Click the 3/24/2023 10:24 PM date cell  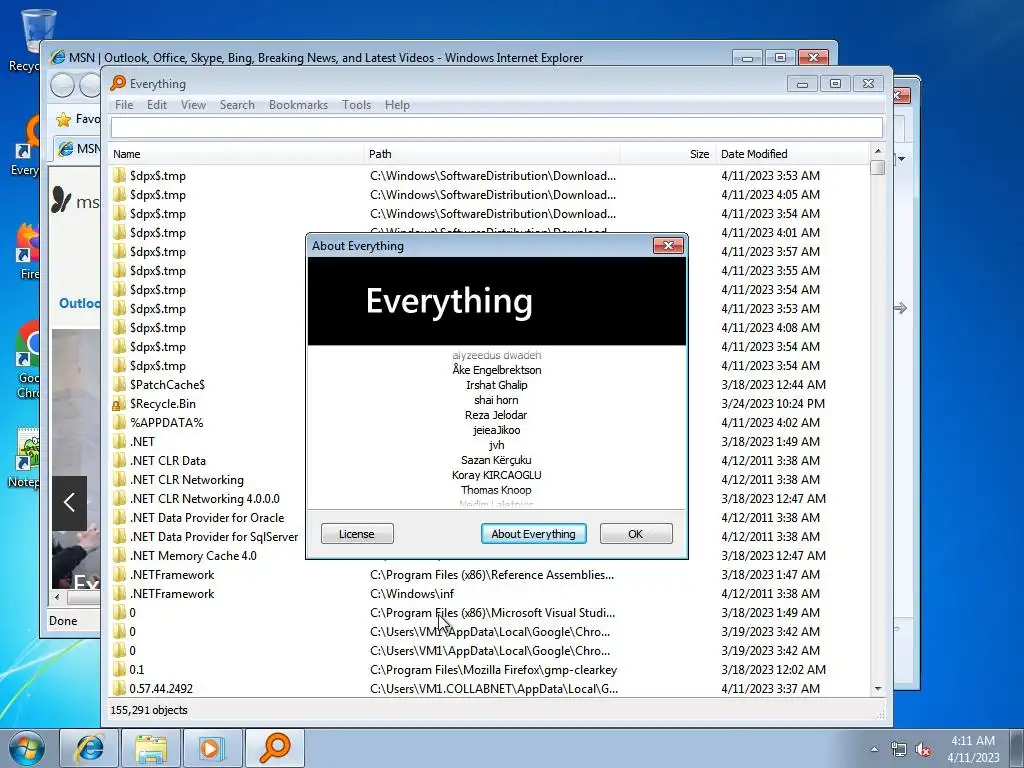(x=773, y=404)
